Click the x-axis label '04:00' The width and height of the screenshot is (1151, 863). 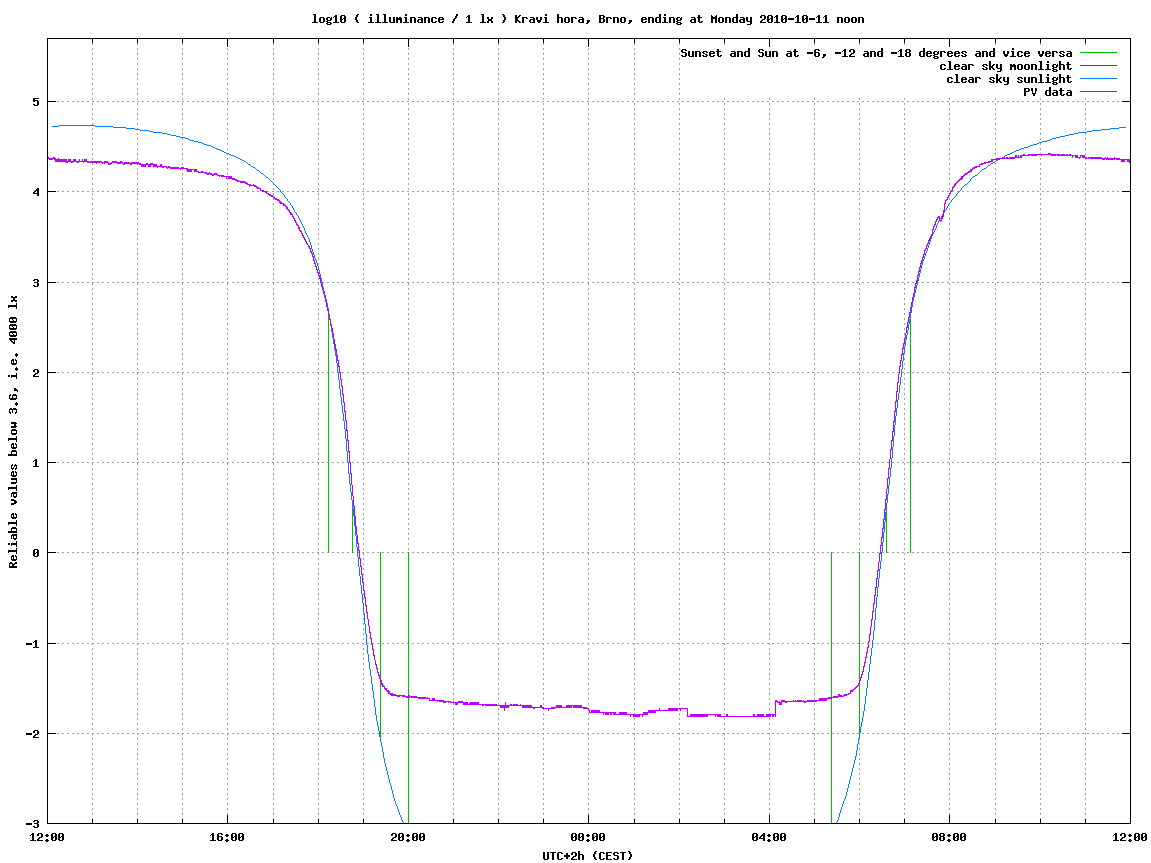click(769, 837)
